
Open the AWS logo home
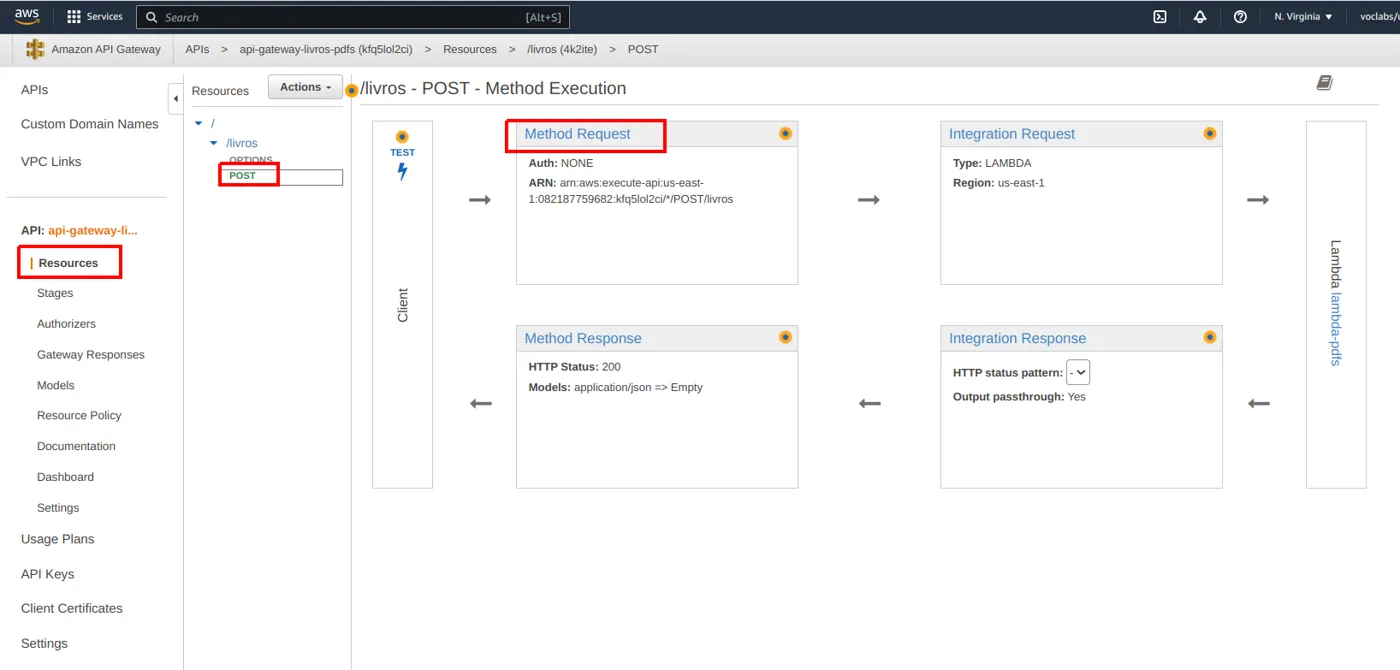coord(27,17)
